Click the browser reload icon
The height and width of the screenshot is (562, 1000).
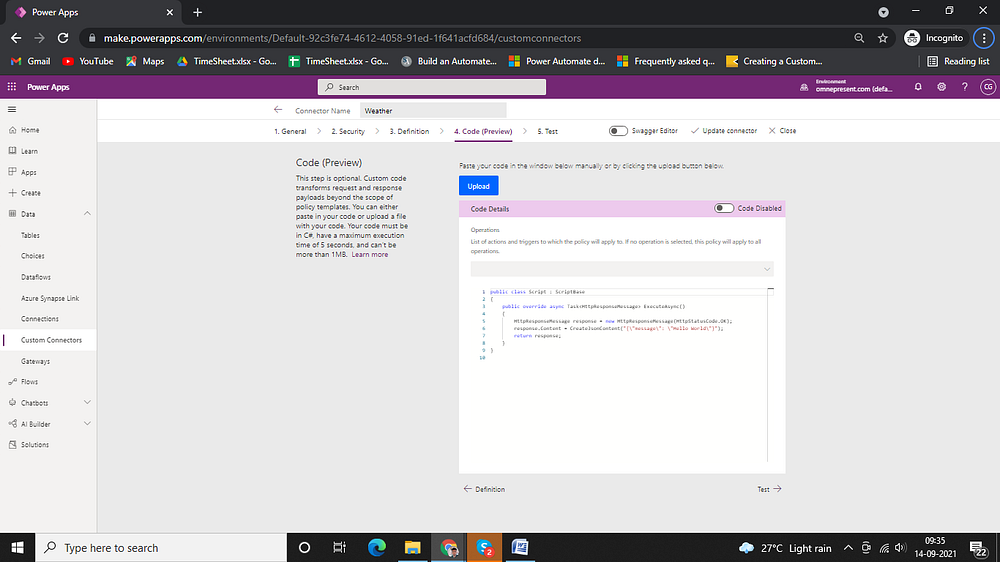63,38
